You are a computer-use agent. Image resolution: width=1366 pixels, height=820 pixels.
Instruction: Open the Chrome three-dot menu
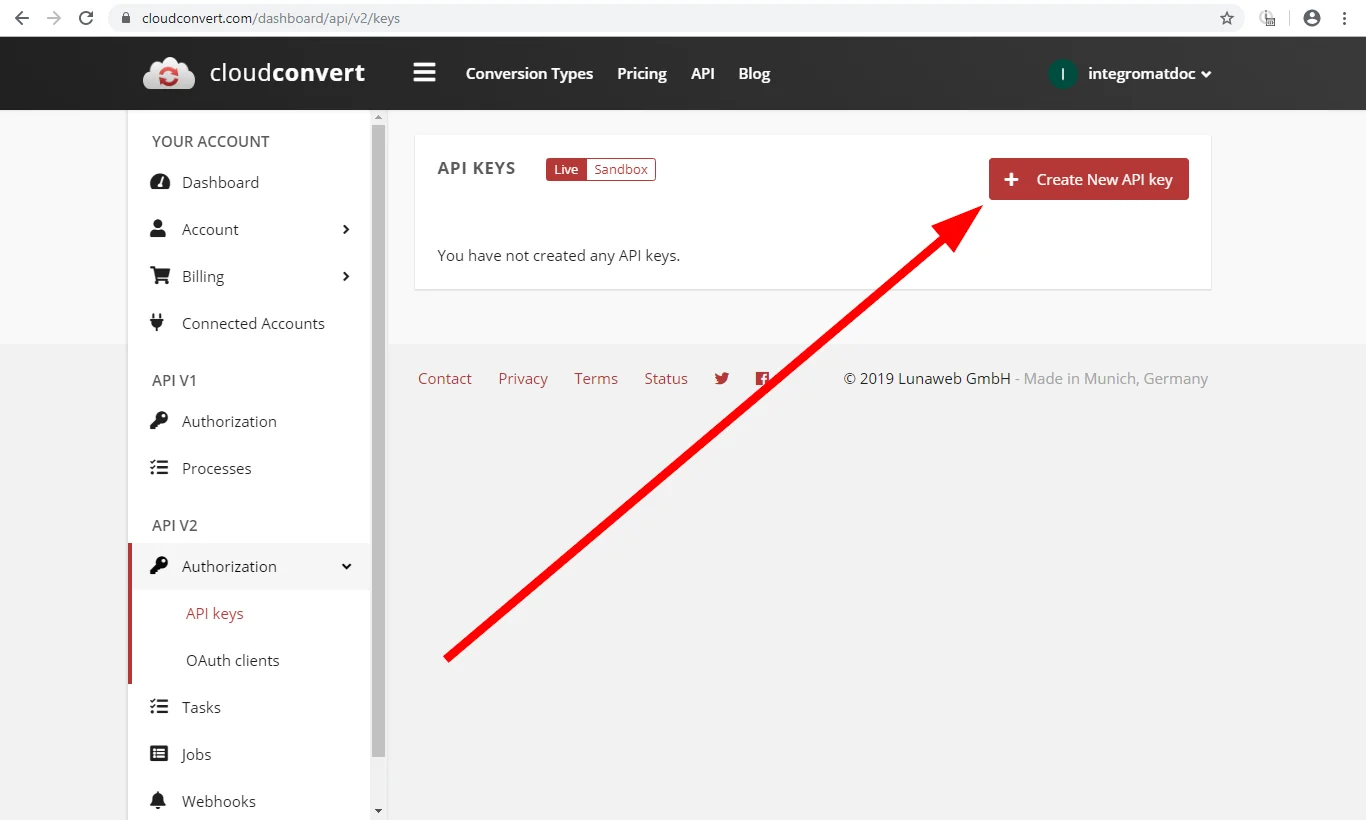point(1345,18)
